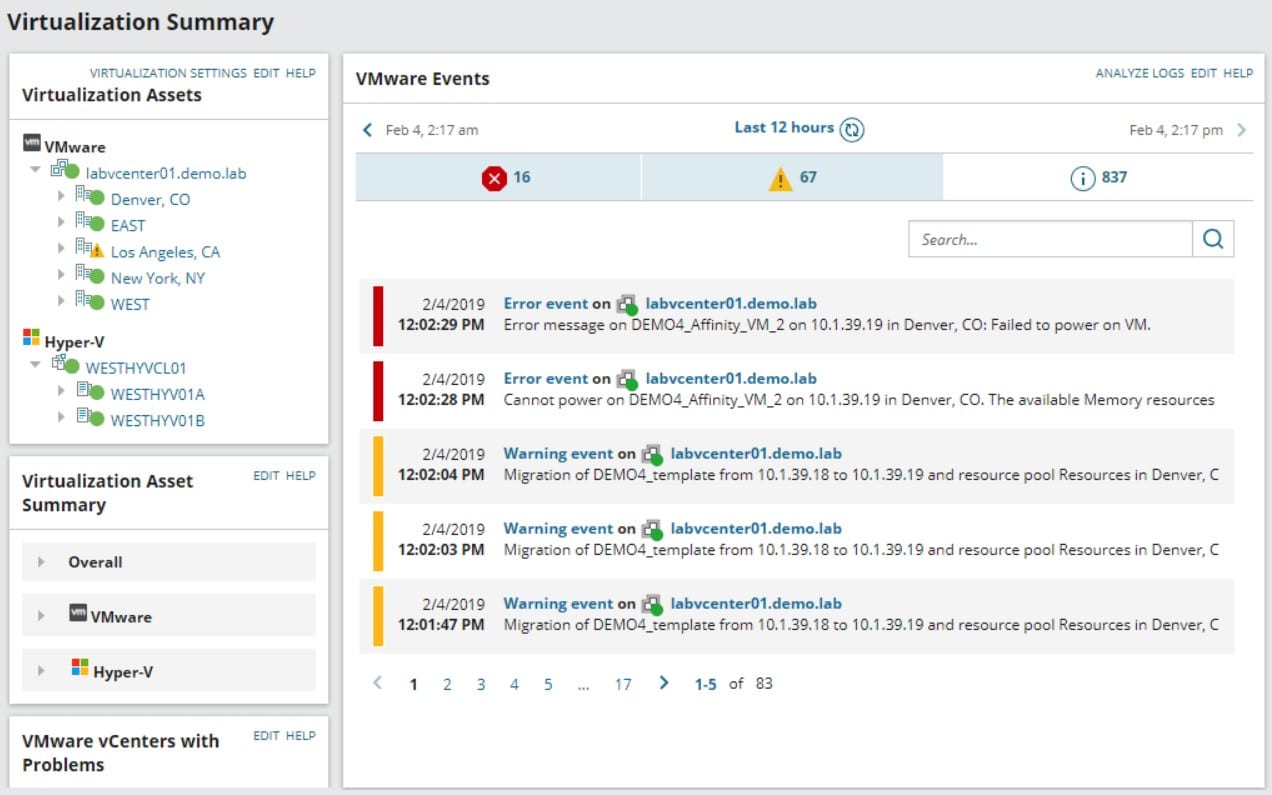This screenshot has width=1272, height=795.
Task: Expand the WESTHYV01B tree node
Action: click(61, 417)
